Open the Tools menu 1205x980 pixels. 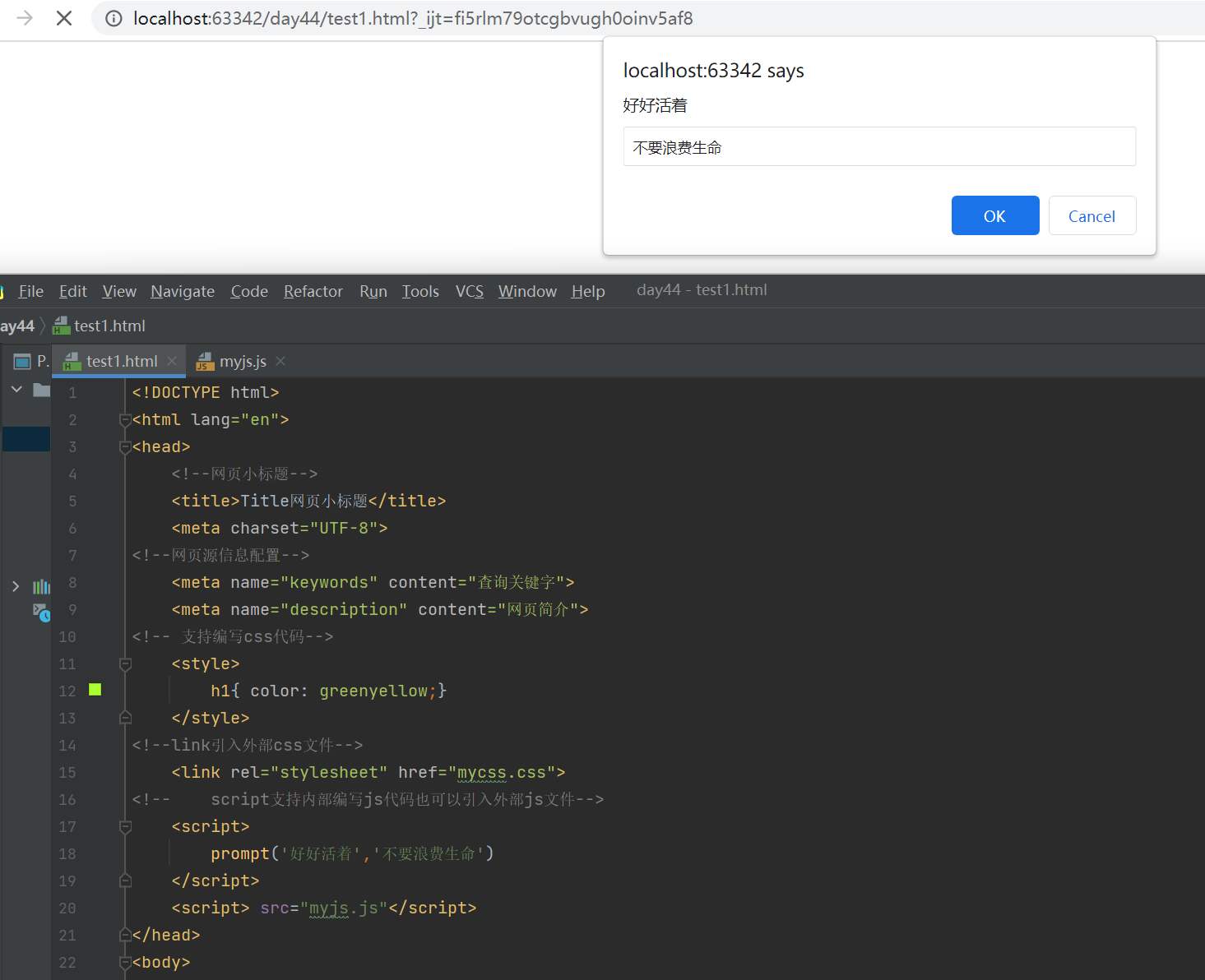click(420, 291)
